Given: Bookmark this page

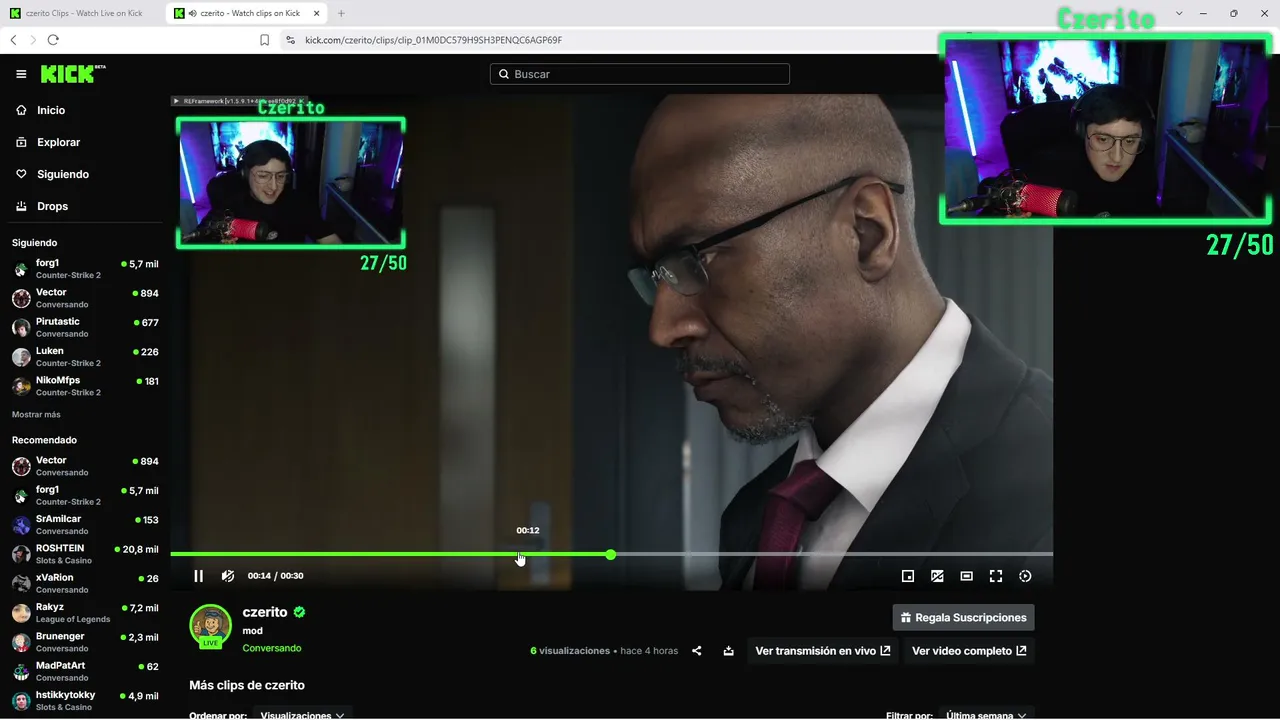Looking at the screenshot, I should tap(264, 40).
